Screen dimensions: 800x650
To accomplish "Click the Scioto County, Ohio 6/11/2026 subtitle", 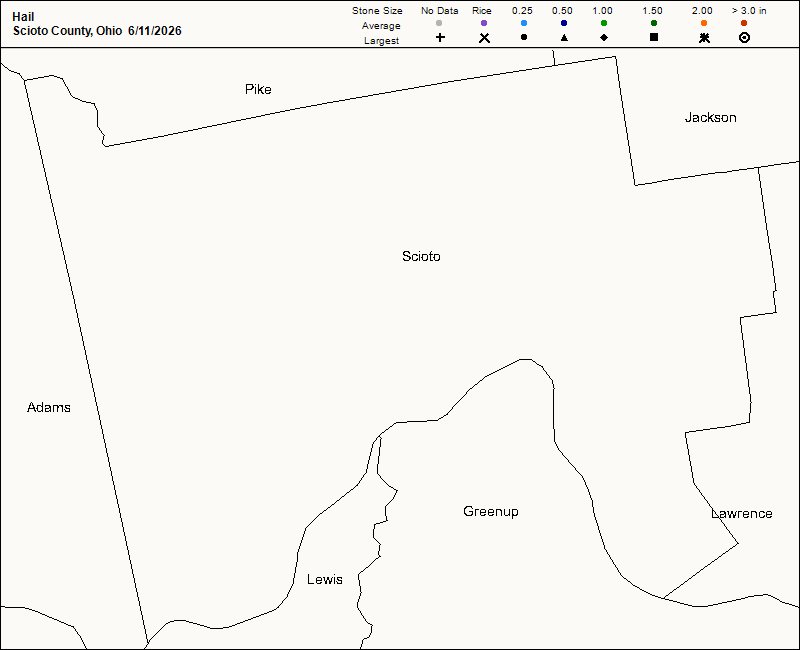I will click(x=97, y=31).
